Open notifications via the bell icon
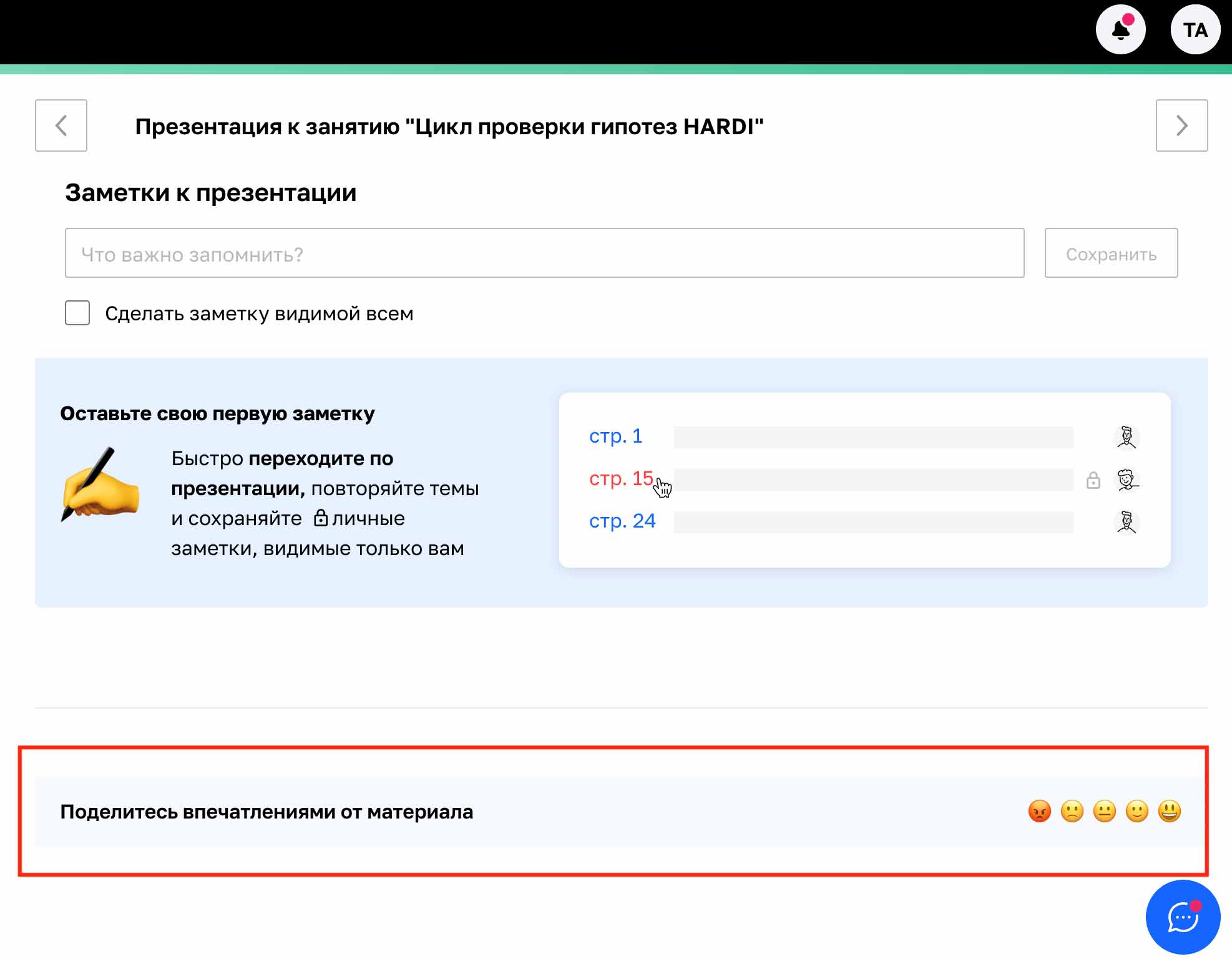Viewport: 1232px width, 959px height. click(1121, 29)
